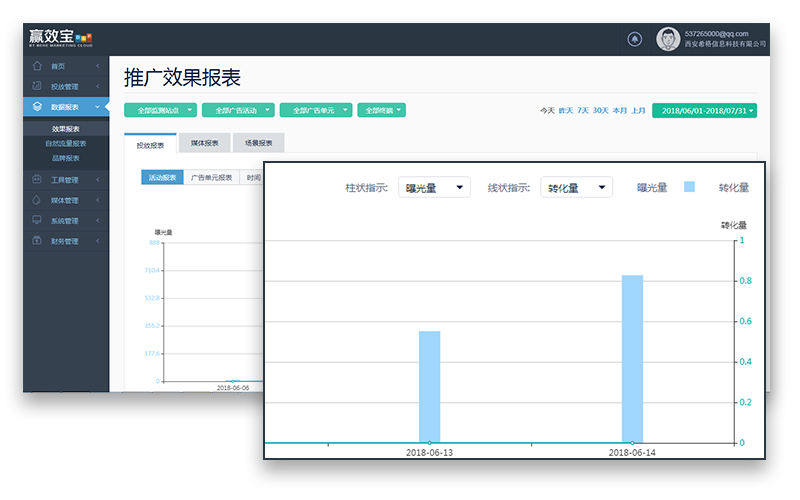
Task: Click the 7天 quick date link
Action: pyautogui.click(x=583, y=110)
